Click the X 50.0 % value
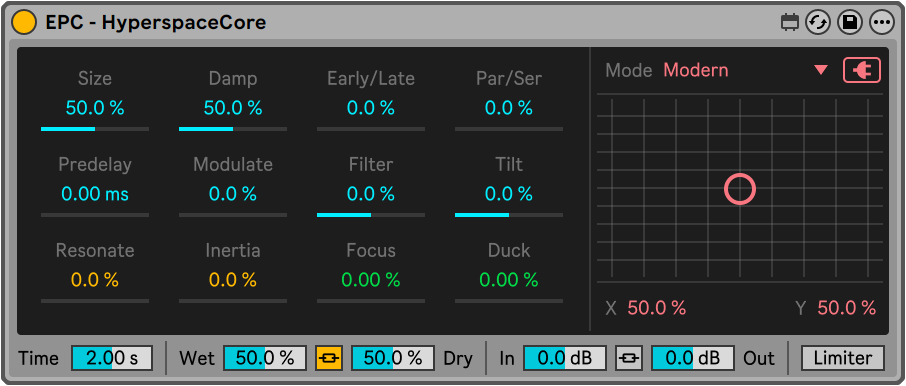The width and height of the screenshot is (906, 386). coord(657,308)
